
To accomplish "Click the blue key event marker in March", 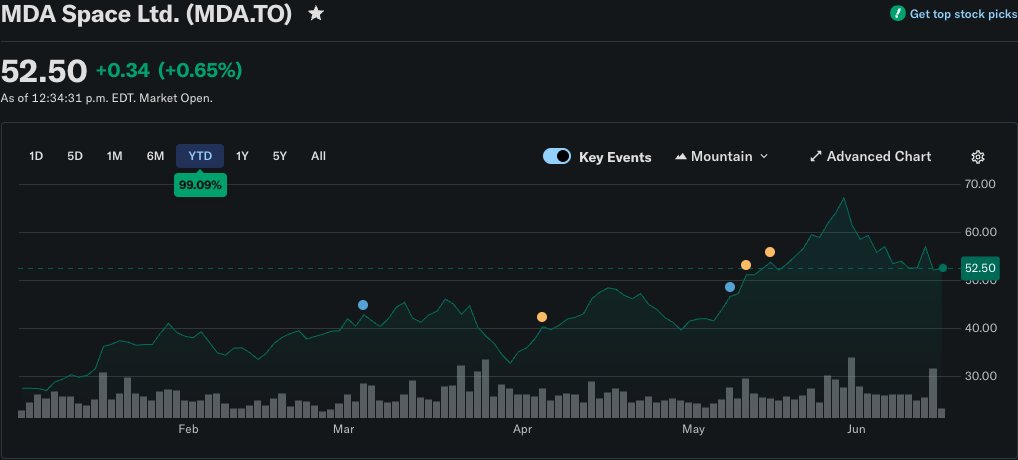I will 363,305.
